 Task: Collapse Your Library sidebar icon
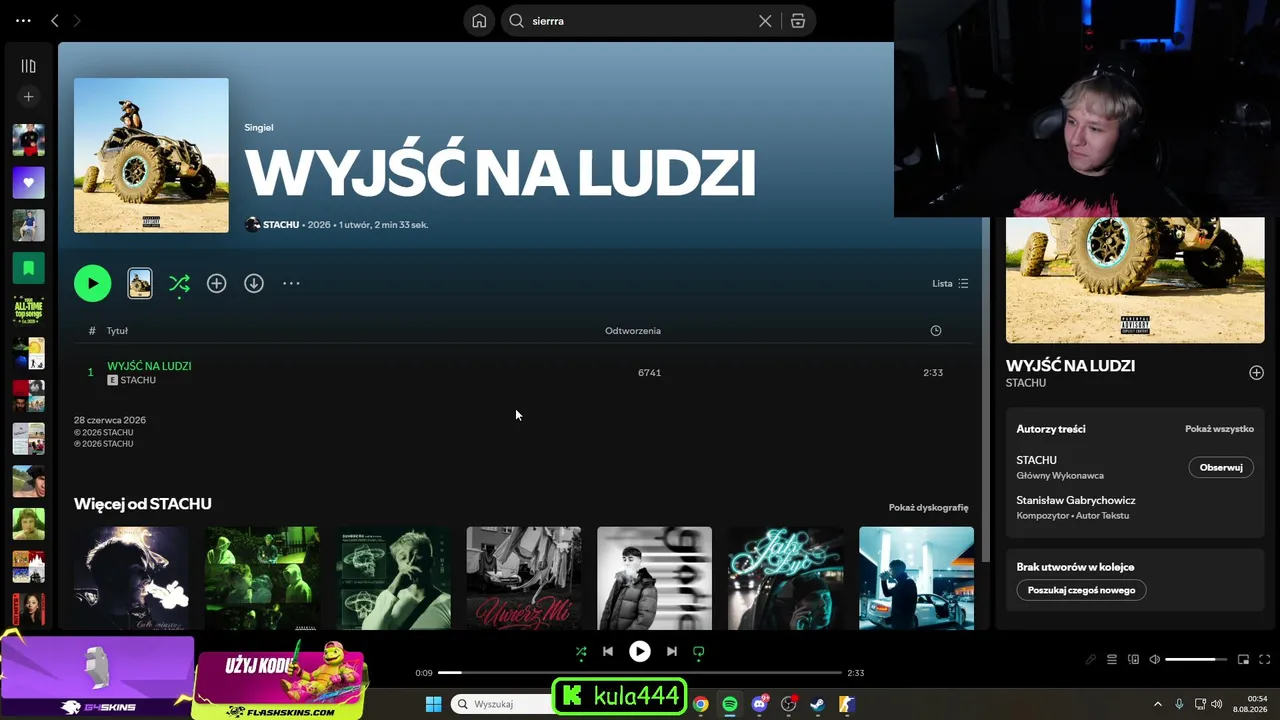(29, 66)
